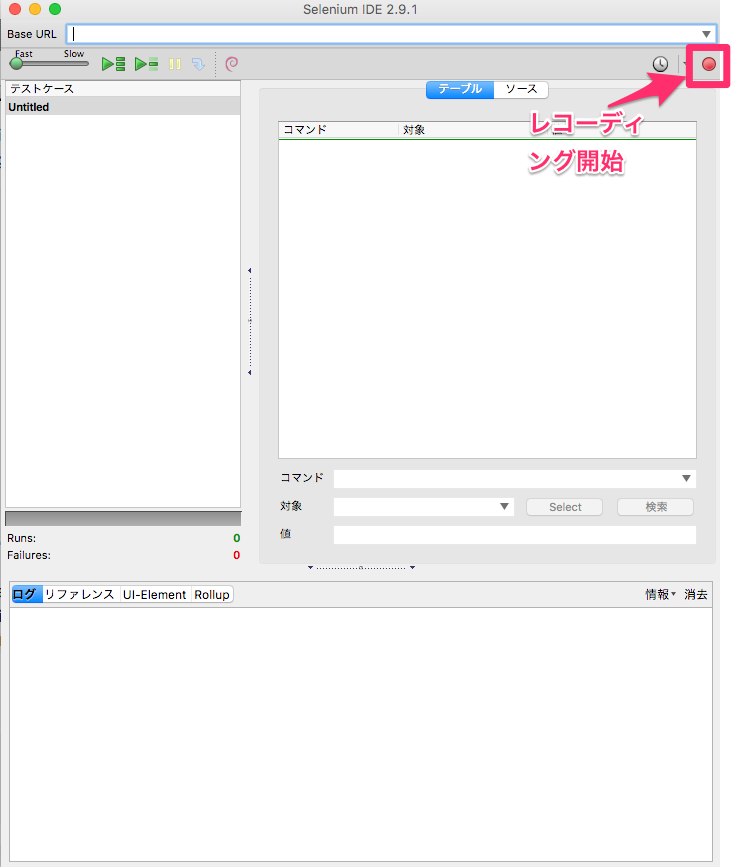Click the 対象 column header
This screenshot has height=867, width=731.
[414, 130]
